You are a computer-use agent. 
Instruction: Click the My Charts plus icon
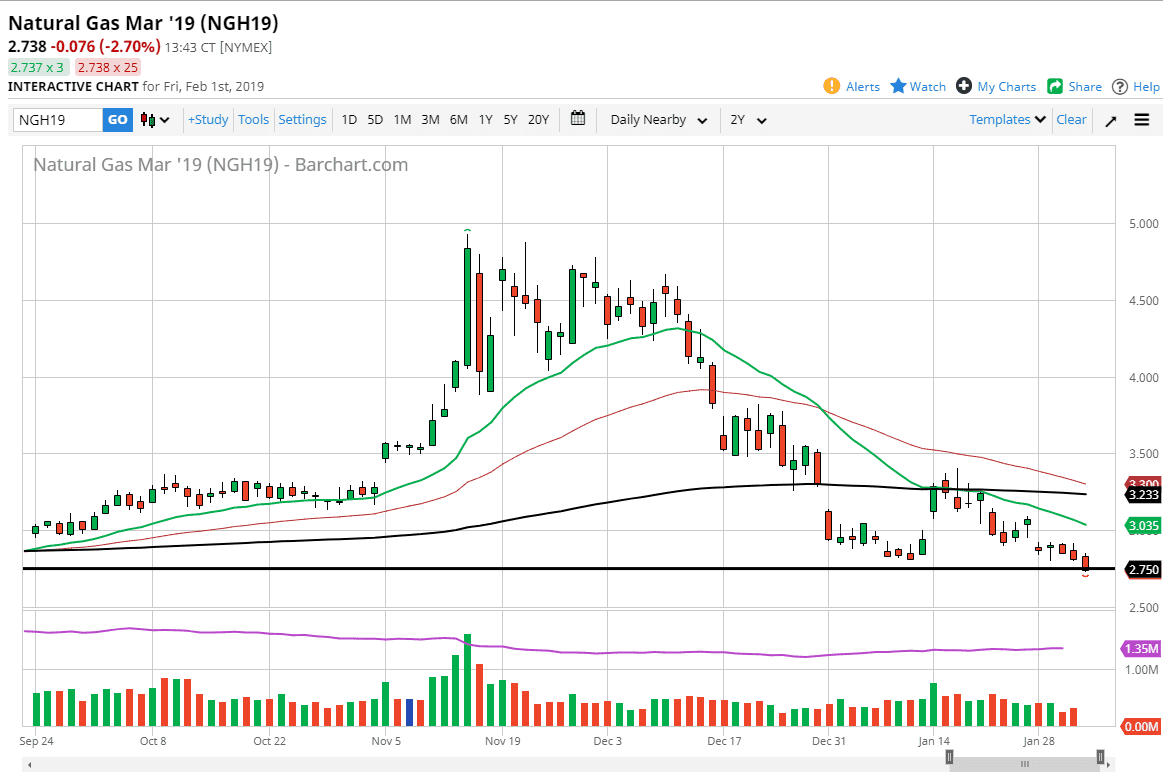963,86
